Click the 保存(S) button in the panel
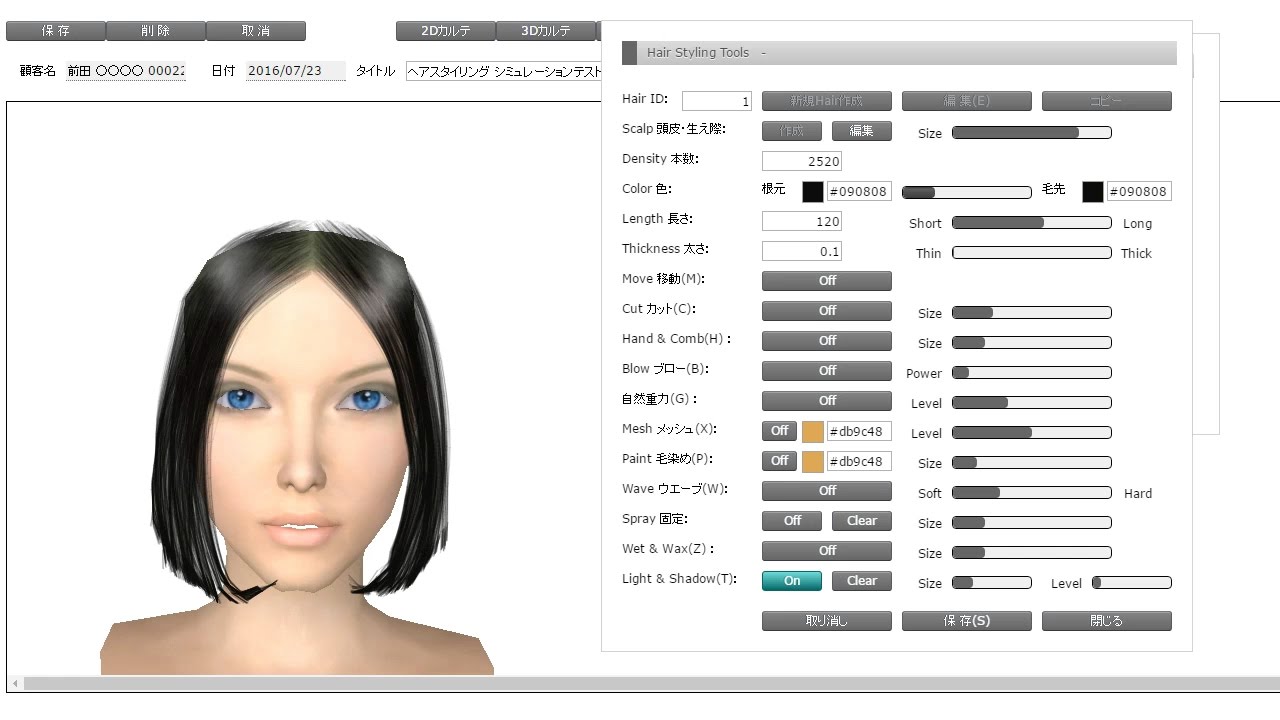 pos(966,621)
